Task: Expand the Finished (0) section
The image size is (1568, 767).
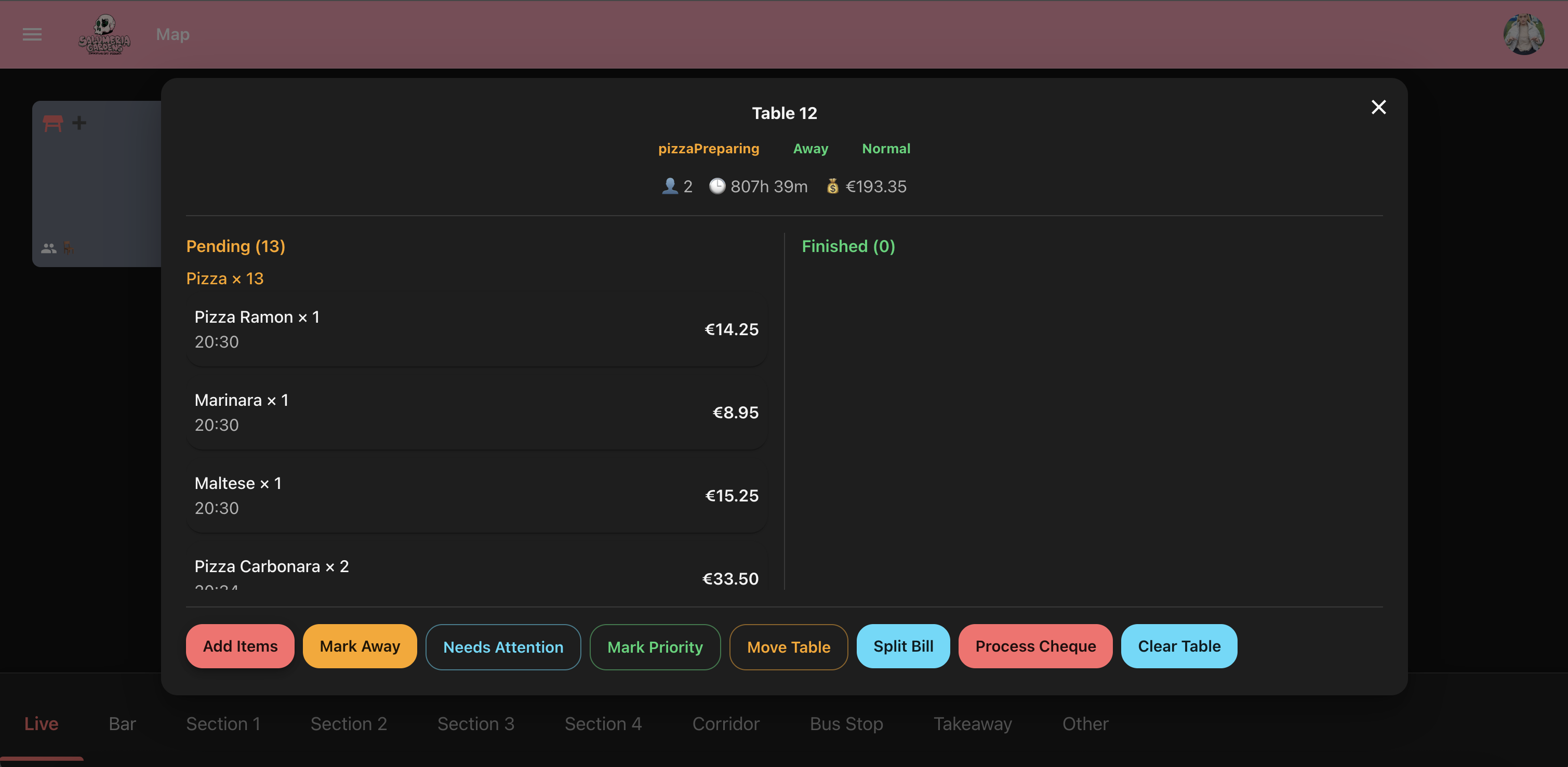Action: (x=848, y=246)
